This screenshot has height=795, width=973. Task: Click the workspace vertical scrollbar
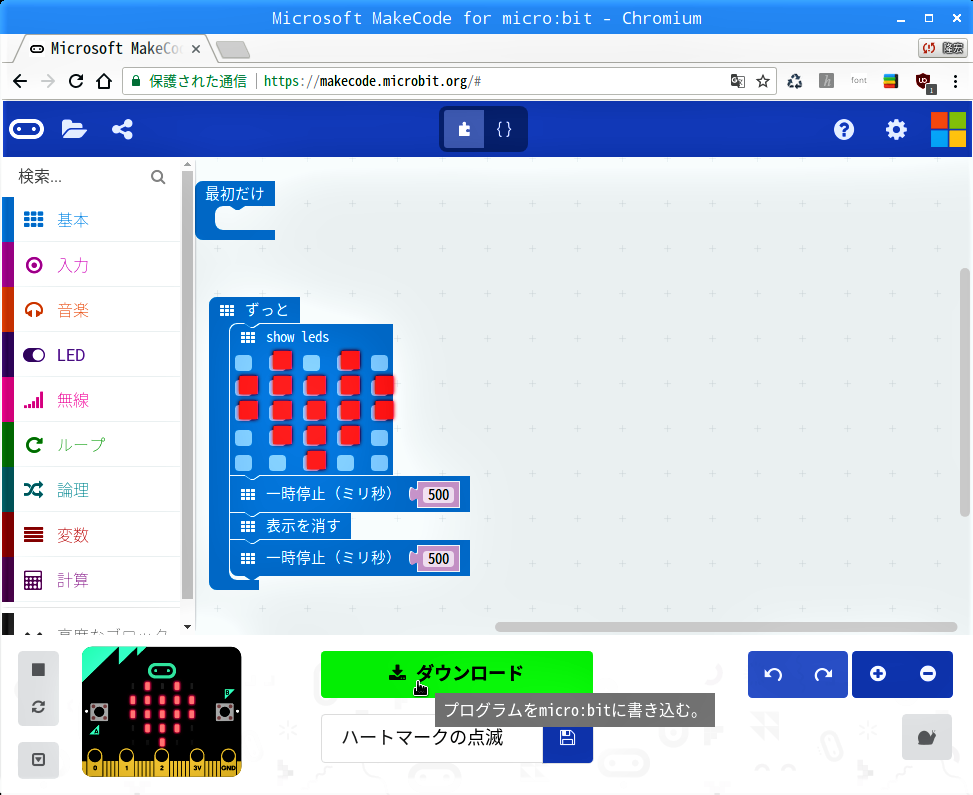964,392
